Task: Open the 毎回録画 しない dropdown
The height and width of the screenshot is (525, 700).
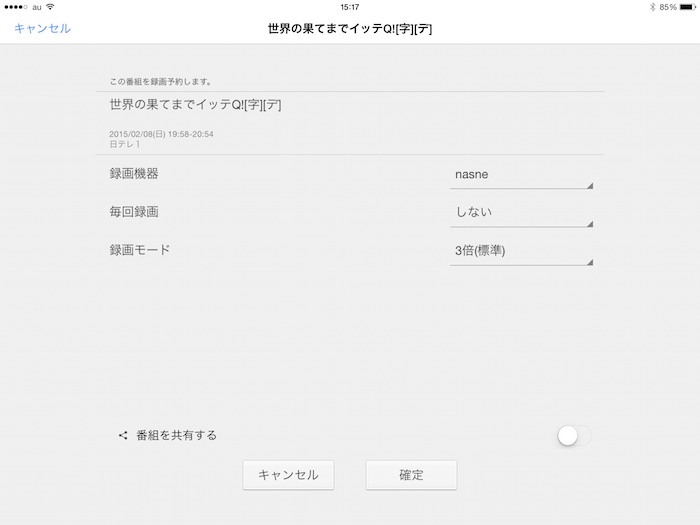Action: (x=522, y=213)
